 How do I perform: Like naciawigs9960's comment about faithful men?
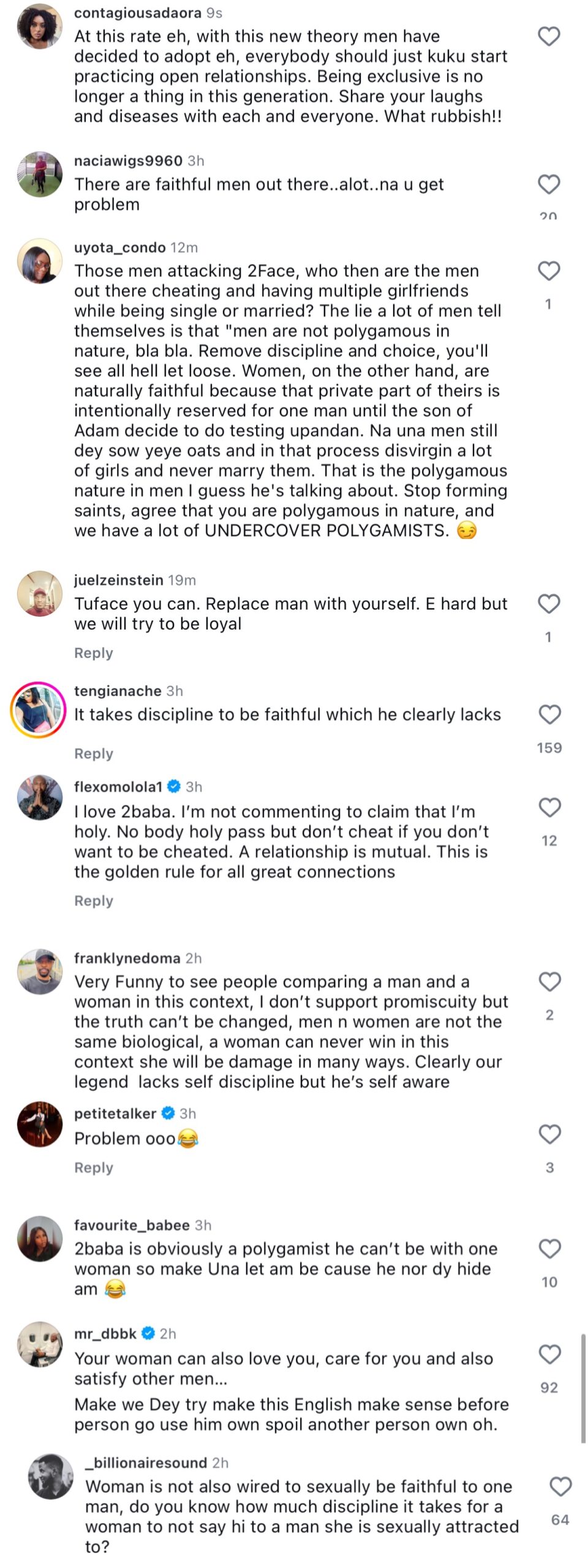pos(549,184)
